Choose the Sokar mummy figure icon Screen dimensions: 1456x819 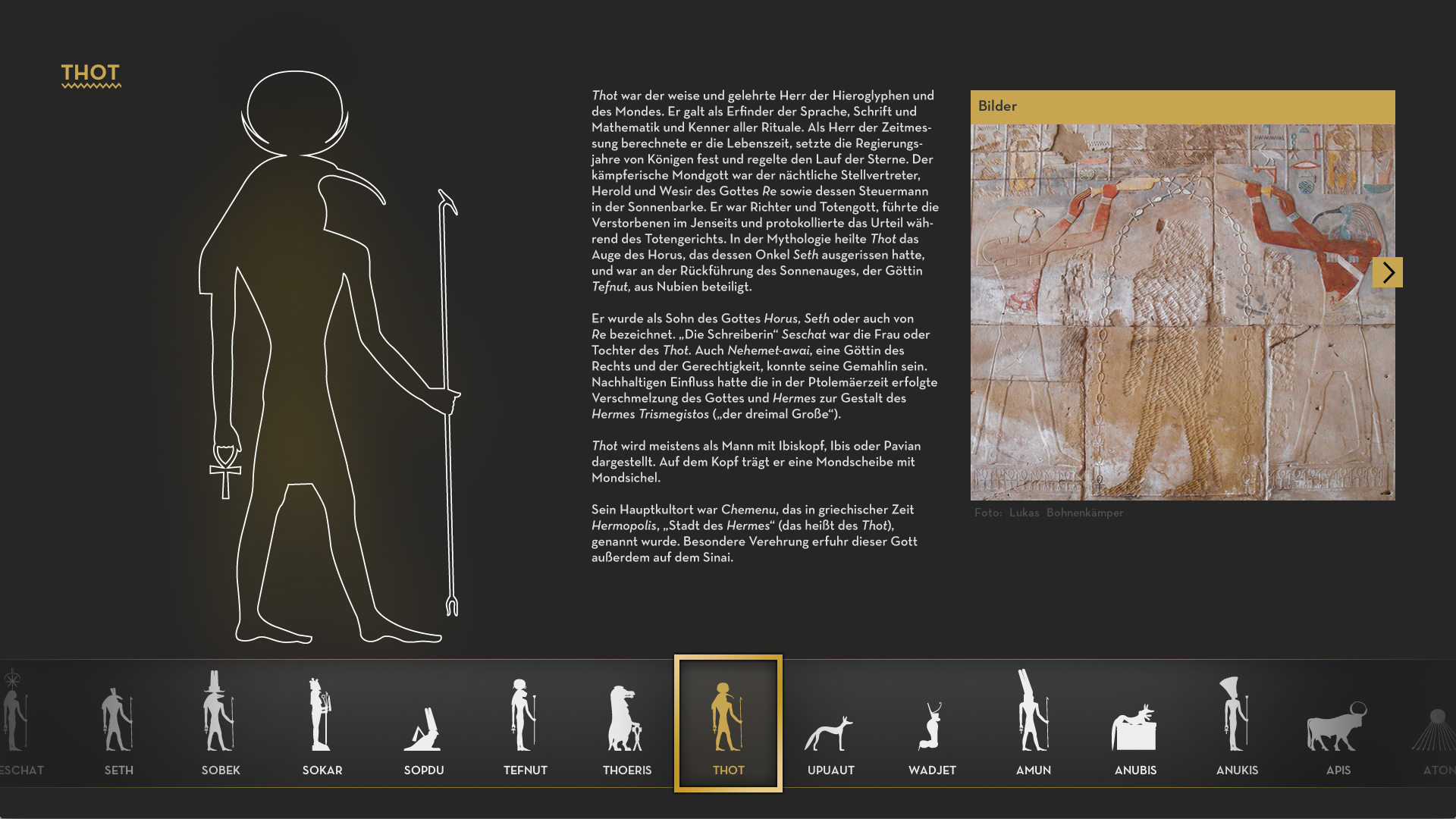pos(321,715)
